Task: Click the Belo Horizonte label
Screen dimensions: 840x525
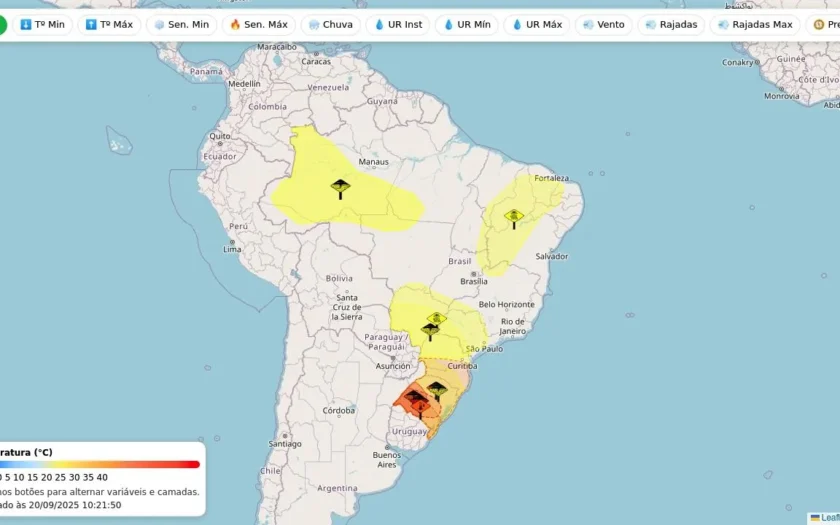Action: coord(507,304)
